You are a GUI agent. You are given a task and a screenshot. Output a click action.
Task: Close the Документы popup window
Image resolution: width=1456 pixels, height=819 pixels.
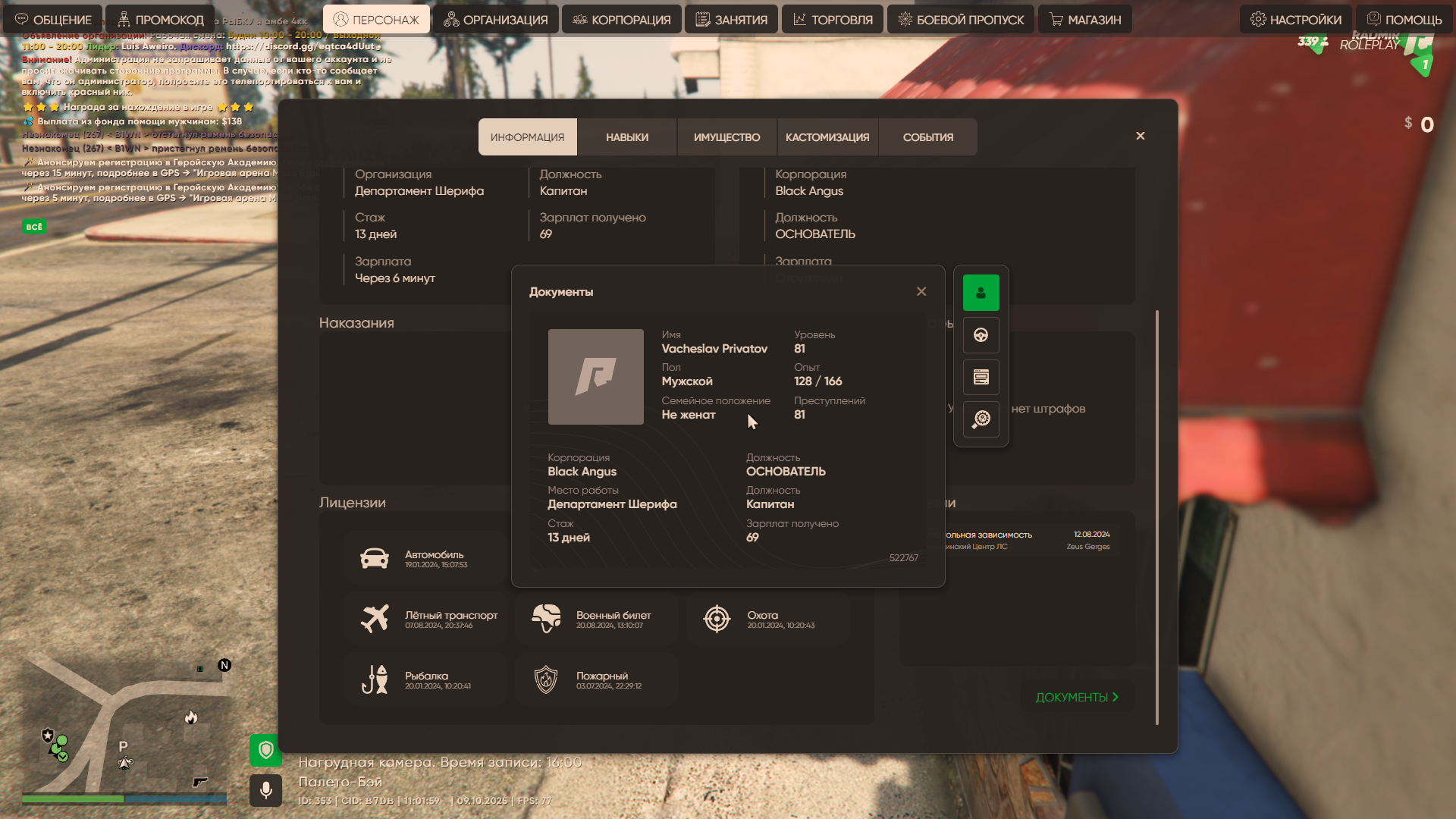[x=921, y=291]
